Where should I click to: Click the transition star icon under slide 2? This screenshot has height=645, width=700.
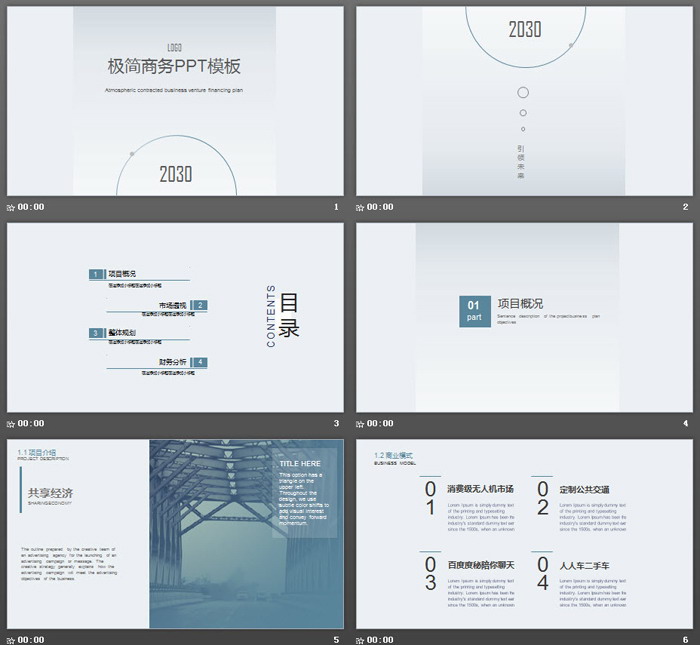[x=361, y=207]
